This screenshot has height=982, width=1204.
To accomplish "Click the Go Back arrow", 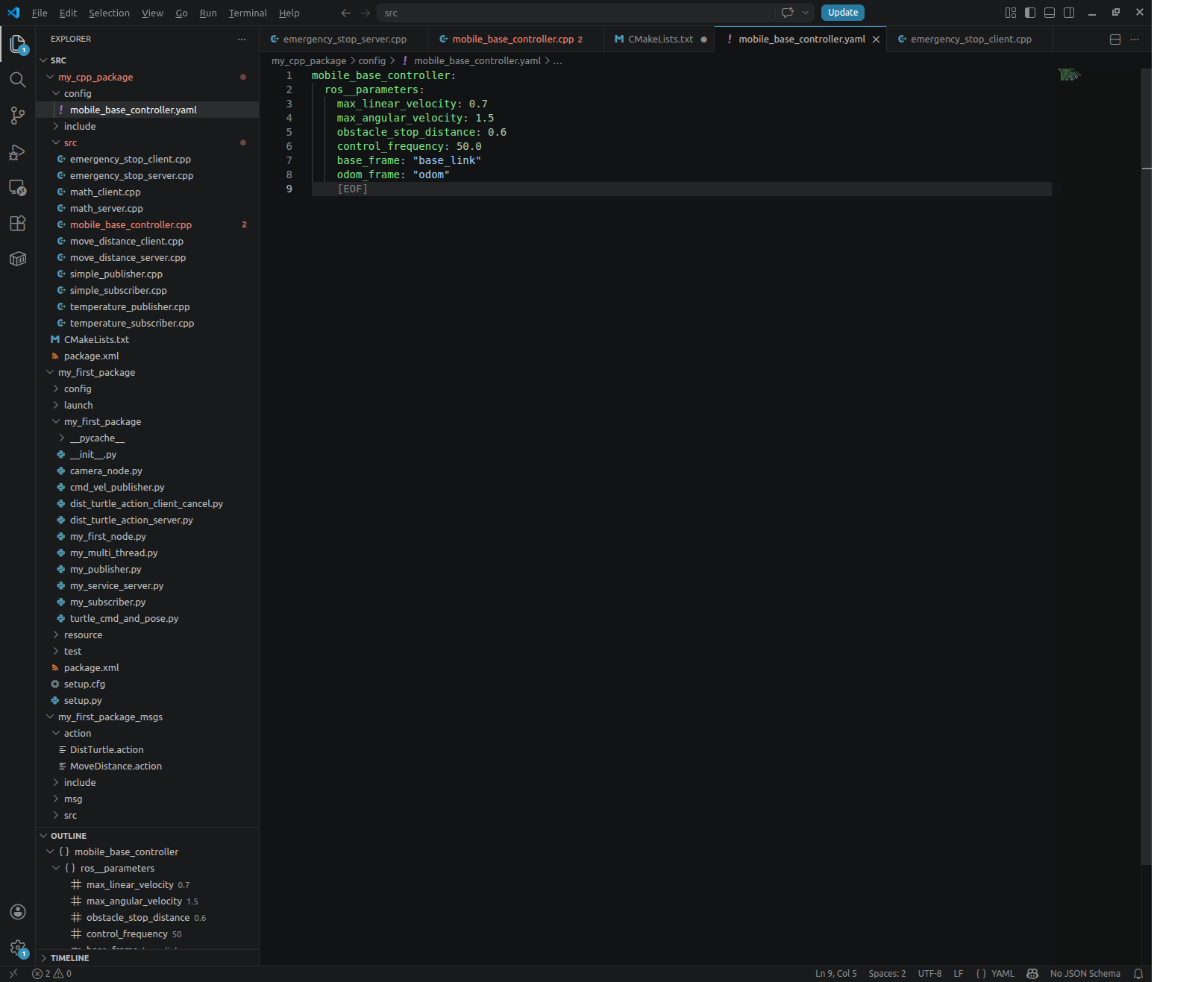I will tap(346, 13).
